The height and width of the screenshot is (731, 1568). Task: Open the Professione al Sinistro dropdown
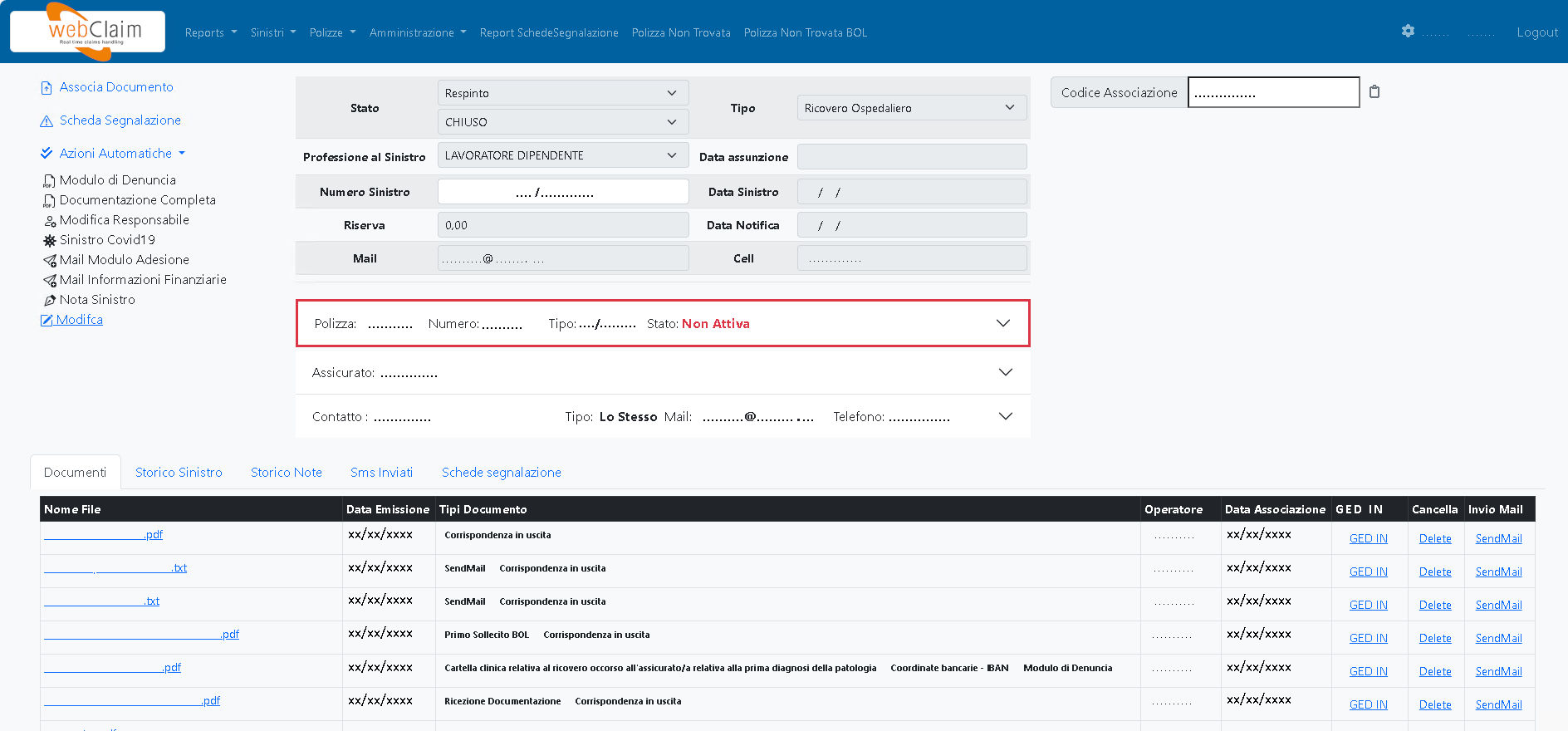[x=562, y=155]
